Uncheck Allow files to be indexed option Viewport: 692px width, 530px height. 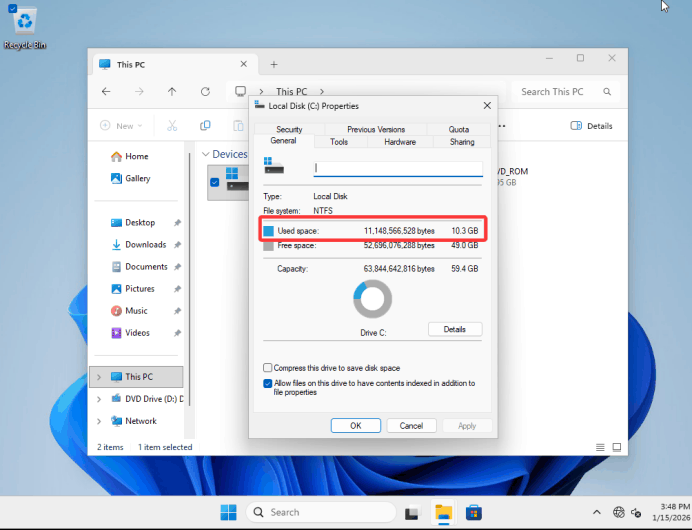coord(268,383)
